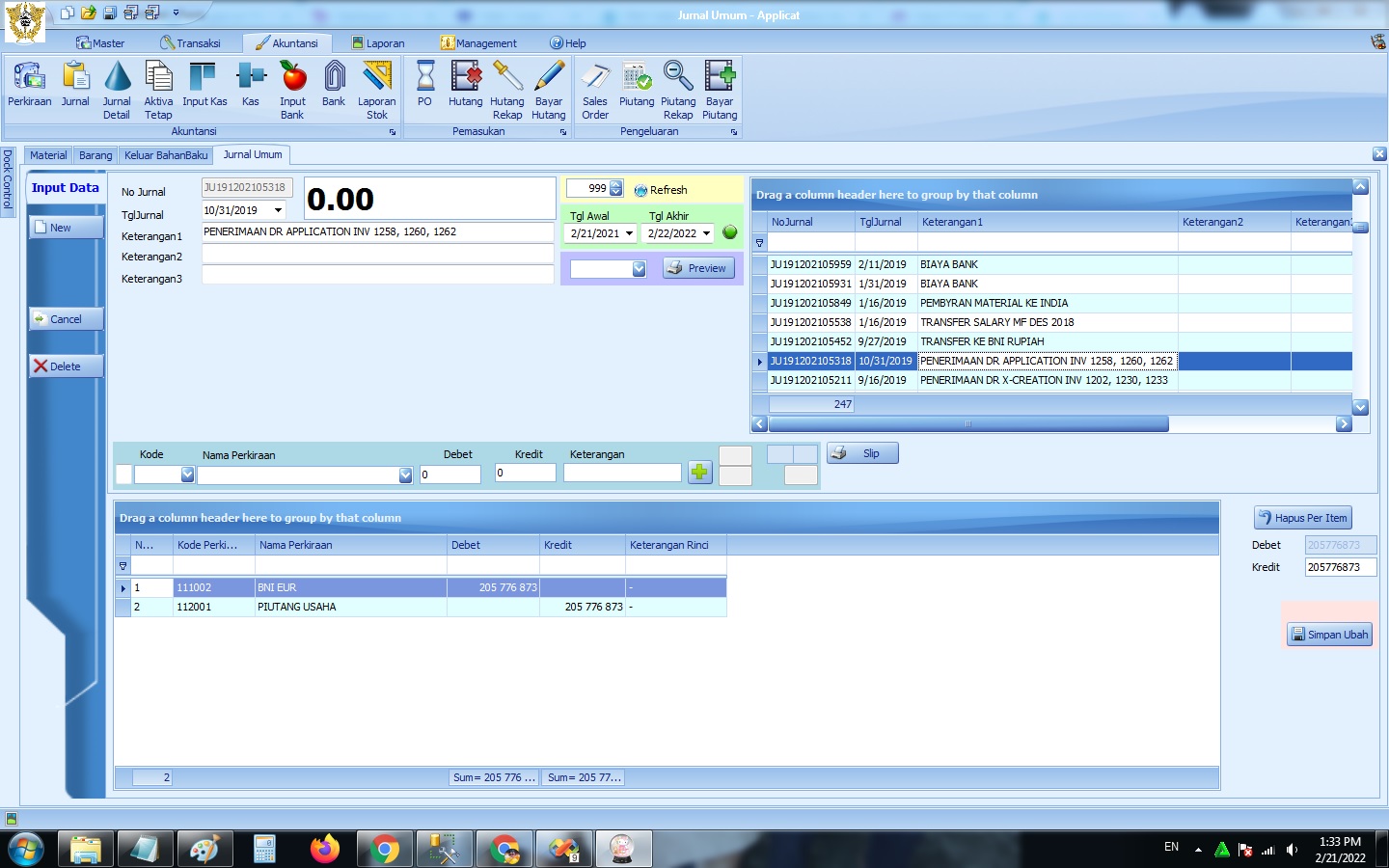Click the Bayar Piutang icon
Image resolution: width=1389 pixels, height=868 pixels.
click(x=720, y=89)
